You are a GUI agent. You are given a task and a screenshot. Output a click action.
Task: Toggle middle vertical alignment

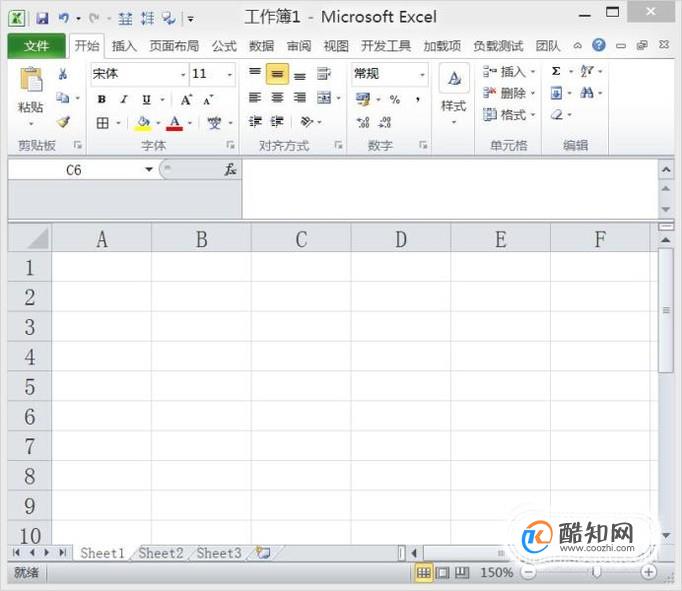click(277, 74)
